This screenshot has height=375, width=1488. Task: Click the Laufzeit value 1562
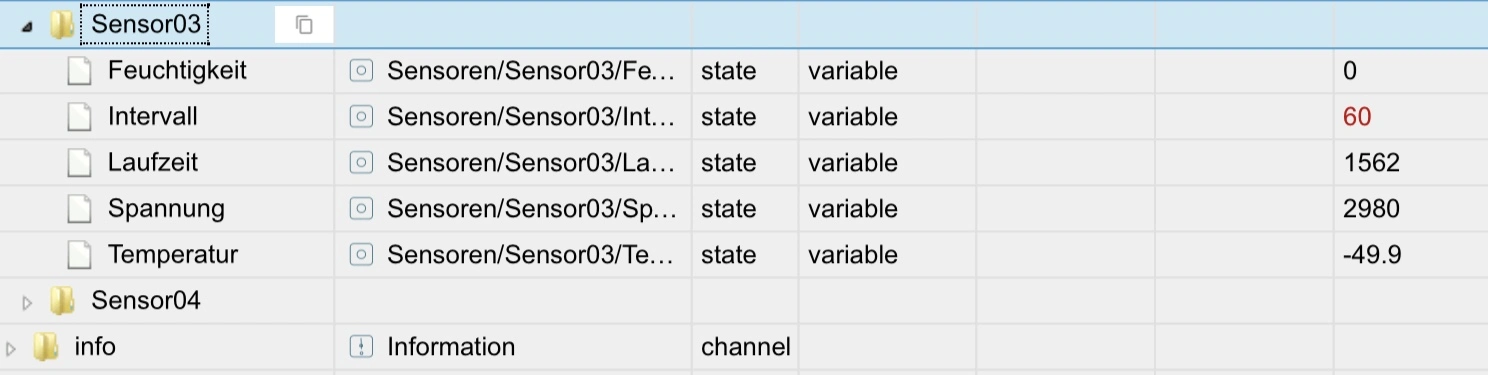[x=1371, y=163]
